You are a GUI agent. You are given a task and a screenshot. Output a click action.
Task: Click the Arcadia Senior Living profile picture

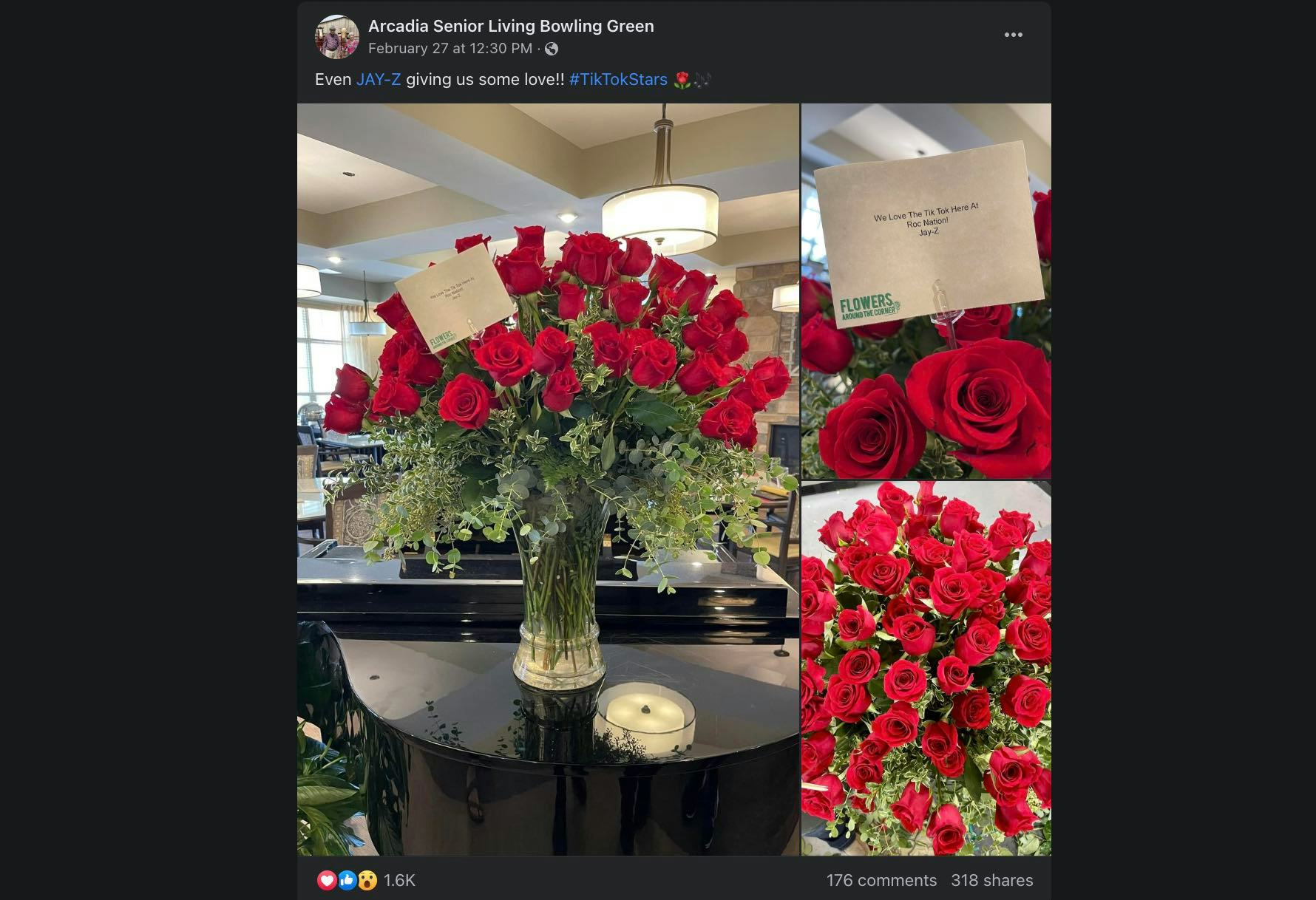coord(336,37)
